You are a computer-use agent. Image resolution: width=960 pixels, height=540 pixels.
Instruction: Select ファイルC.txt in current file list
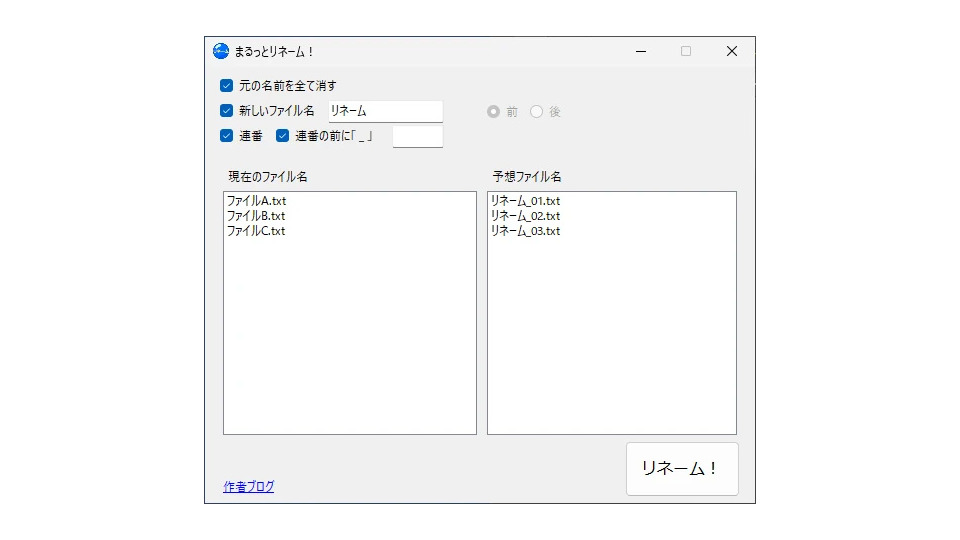(256, 231)
